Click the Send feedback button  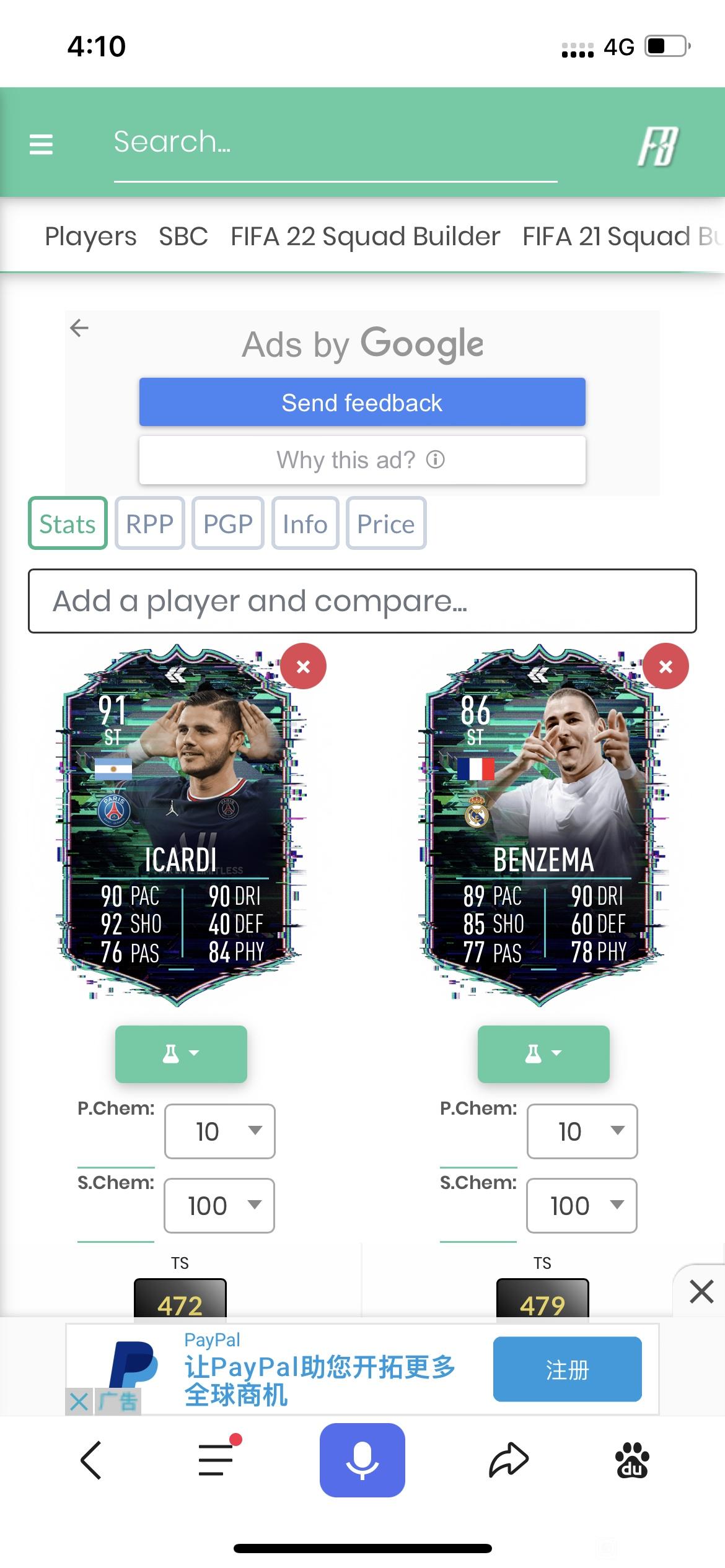coord(362,402)
